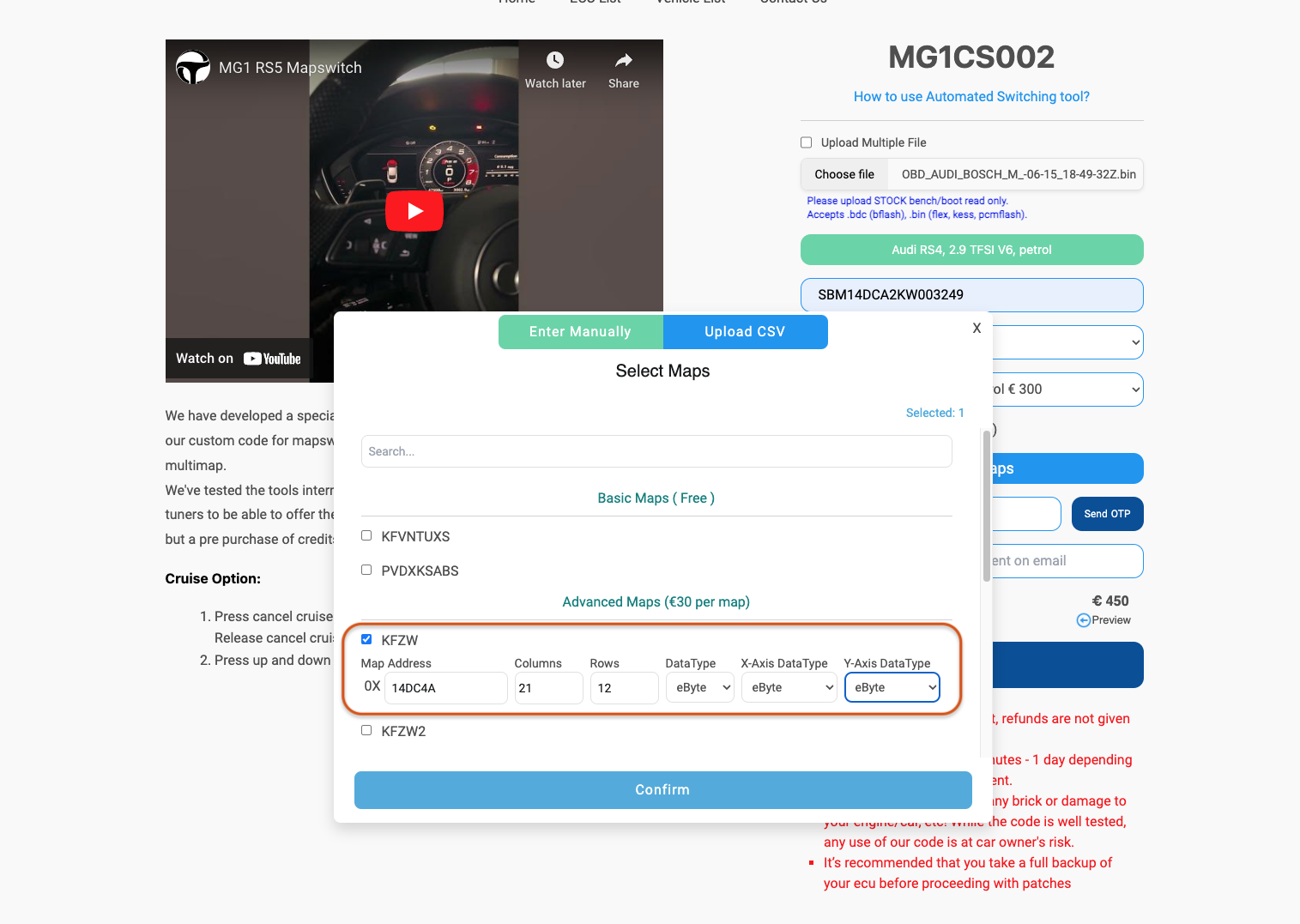Click the Preview arrow icon
The image size is (1300, 924).
1083,620
